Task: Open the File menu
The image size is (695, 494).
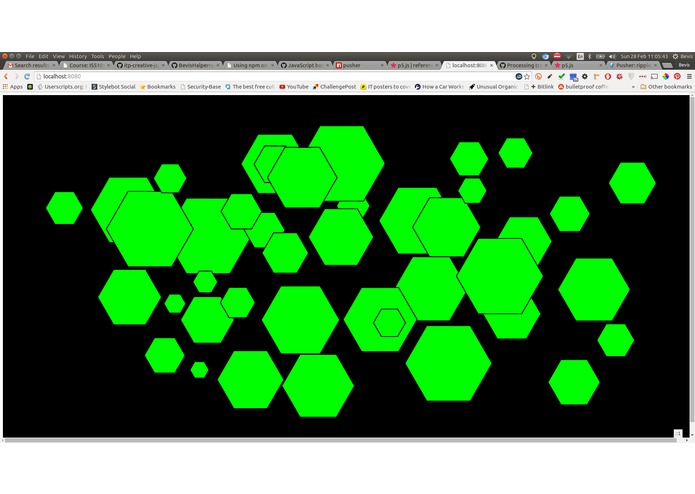Action: pyautogui.click(x=30, y=56)
